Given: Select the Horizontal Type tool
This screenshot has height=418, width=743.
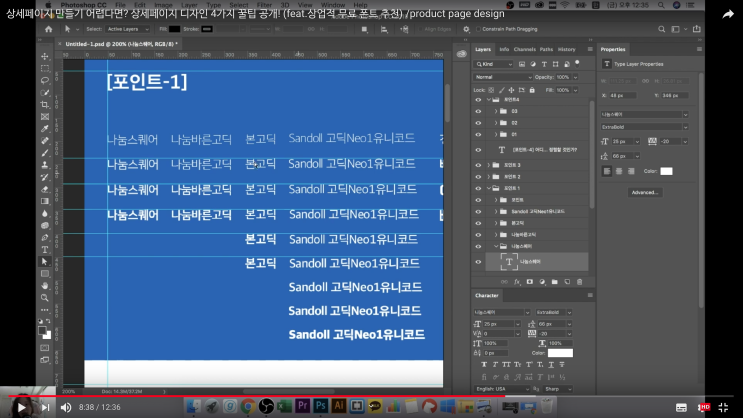Looking at the screenshot, I should click(x=45, y=249).
